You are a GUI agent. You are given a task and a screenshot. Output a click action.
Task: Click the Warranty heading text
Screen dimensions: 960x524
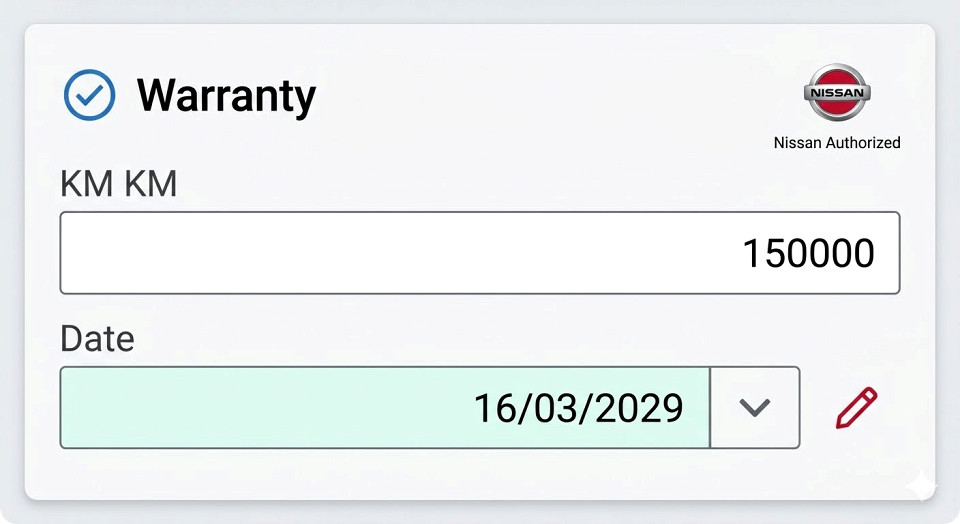coord(227,96)
